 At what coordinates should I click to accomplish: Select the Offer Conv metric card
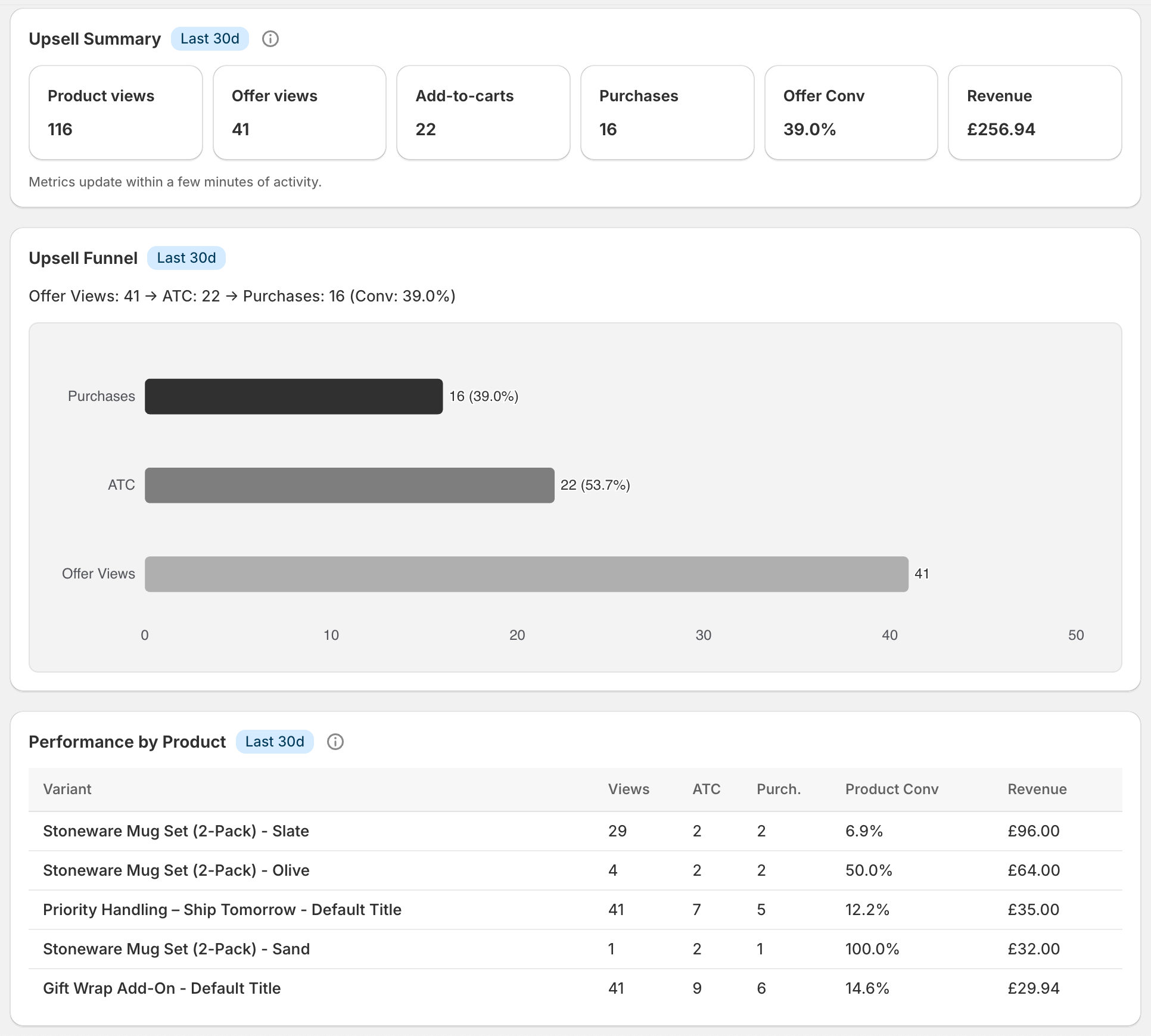click(x=851, y=112)
